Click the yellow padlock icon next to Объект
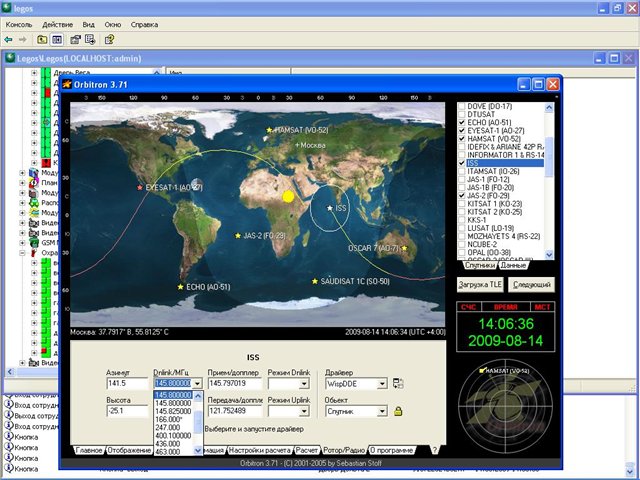The height and width of the screenshot is (480, 640). pyautogui.click(x=398, y=411)
